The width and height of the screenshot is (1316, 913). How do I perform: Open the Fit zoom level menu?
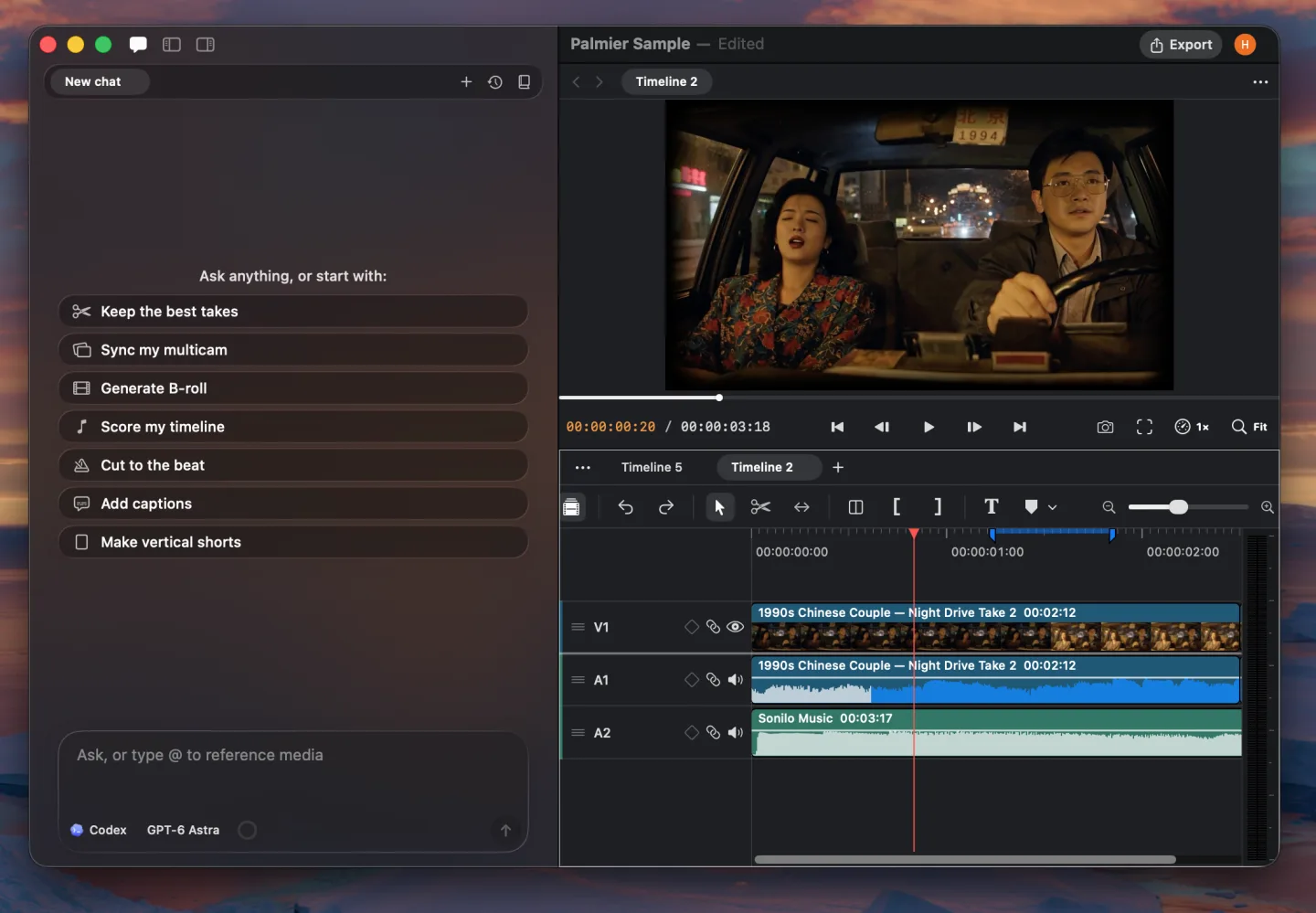(x=1249, y=427)
